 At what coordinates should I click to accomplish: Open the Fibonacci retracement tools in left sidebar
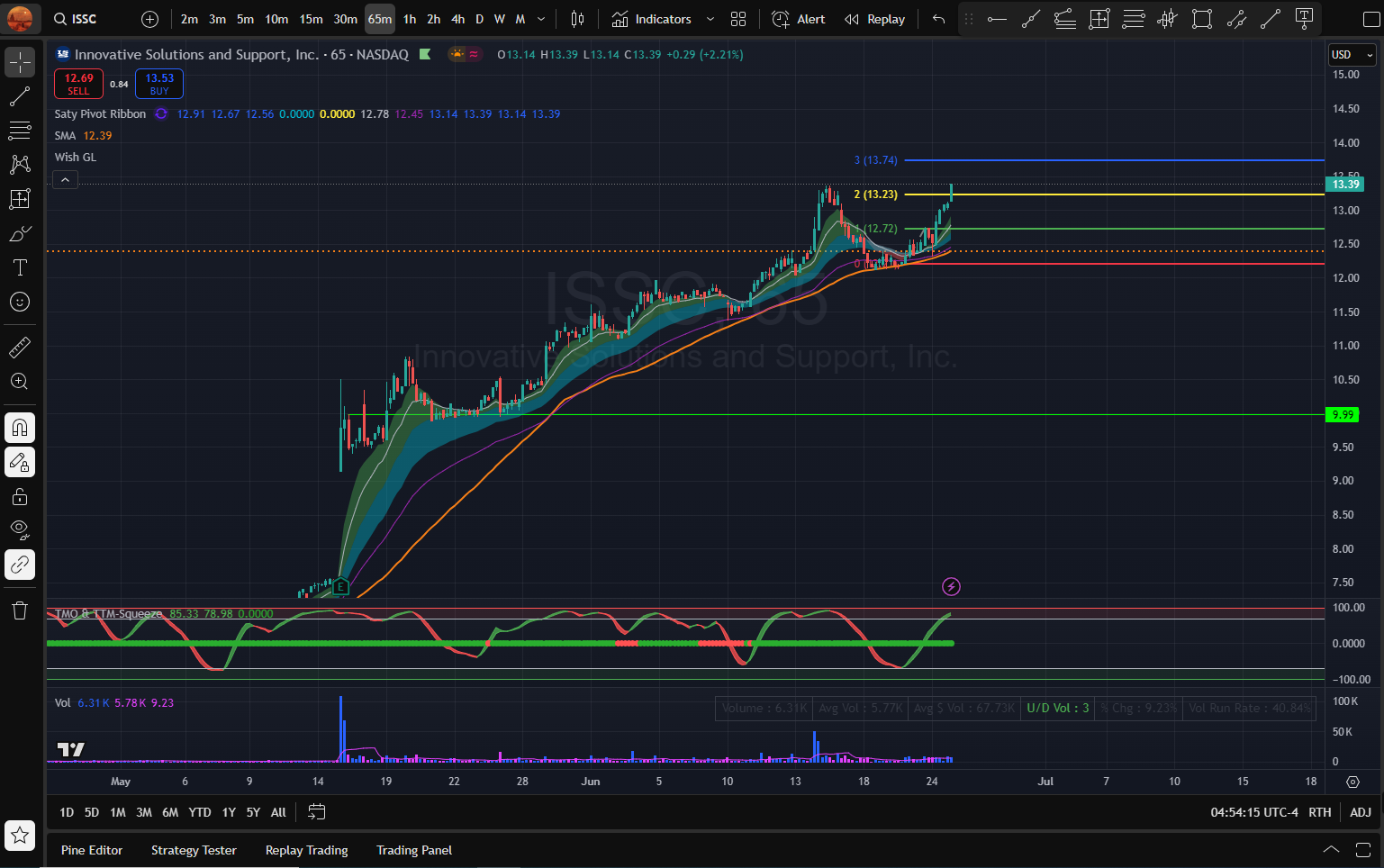[20, 131]
